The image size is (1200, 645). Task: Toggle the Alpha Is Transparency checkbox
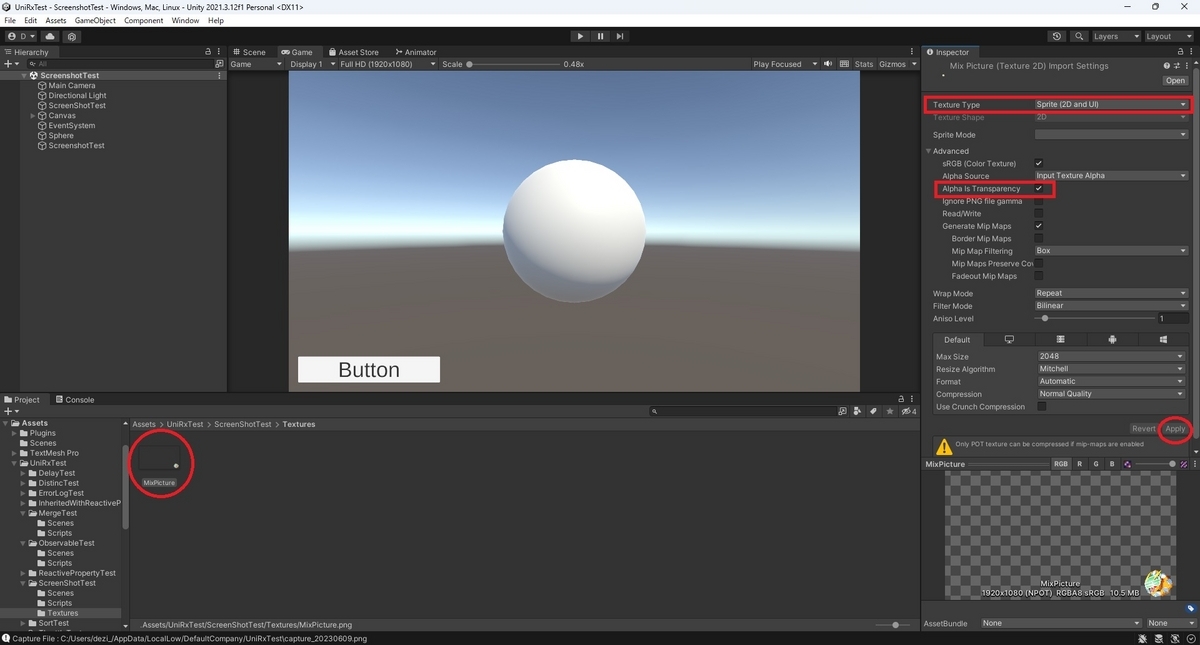pyautogui.click(x=1037, y=188)
